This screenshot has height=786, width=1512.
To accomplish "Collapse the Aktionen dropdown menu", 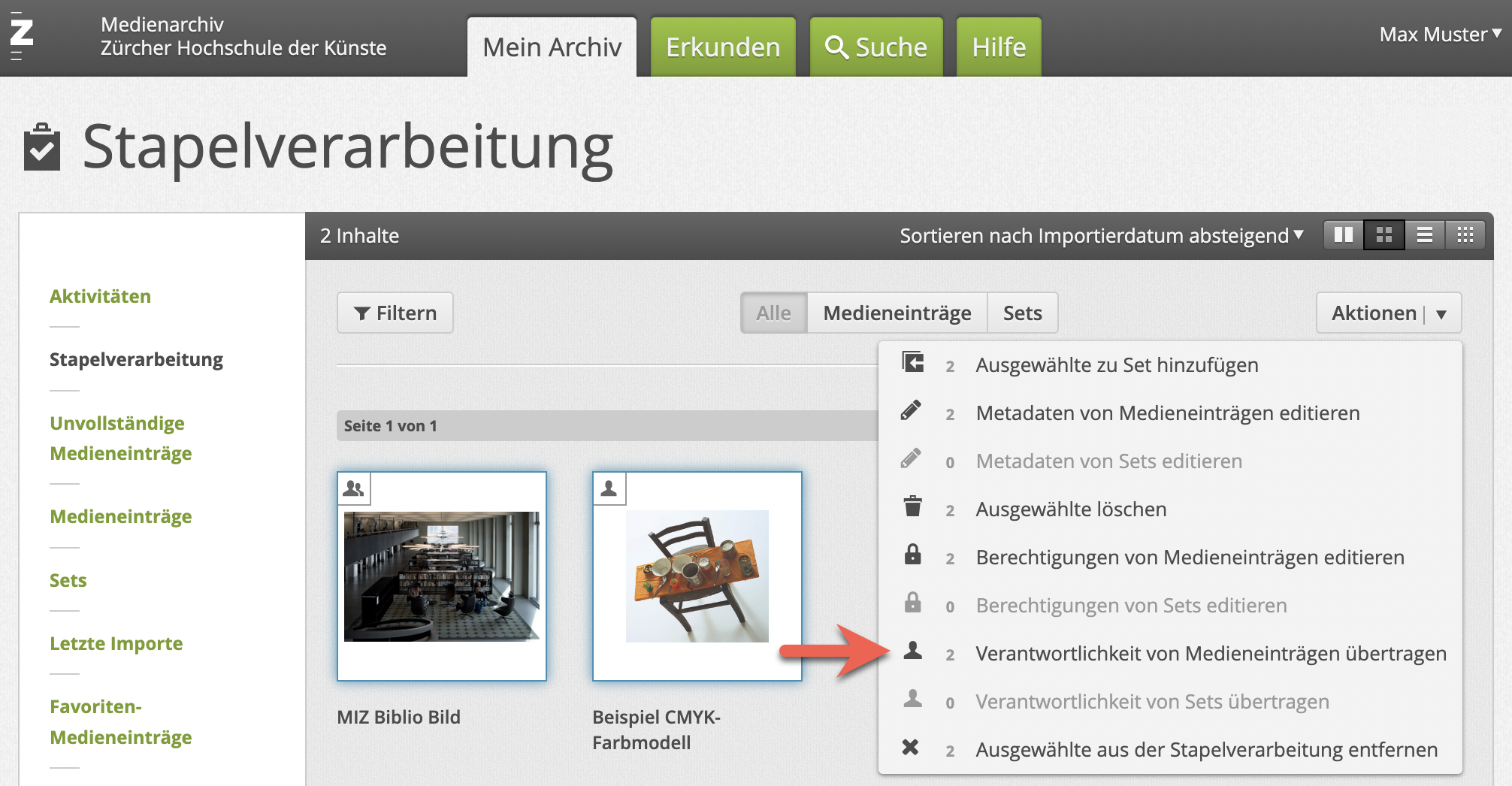I will [x=1388, y=313].
